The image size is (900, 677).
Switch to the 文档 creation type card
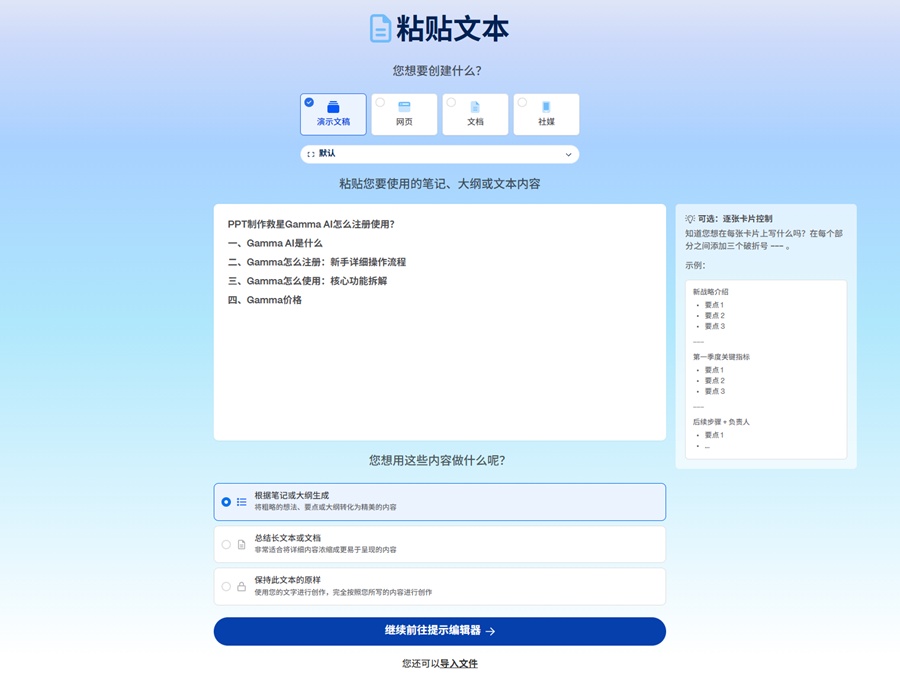[475, 114]
